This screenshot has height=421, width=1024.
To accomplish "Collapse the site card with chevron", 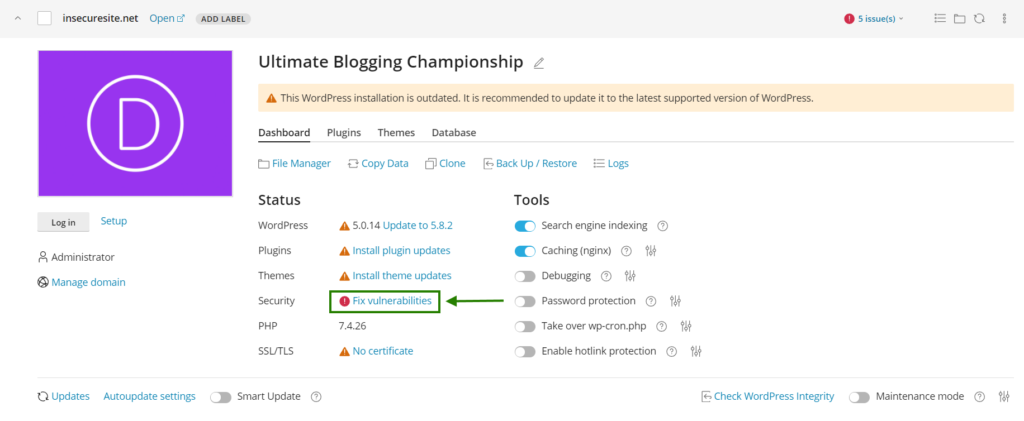I will tap(18, 18).
